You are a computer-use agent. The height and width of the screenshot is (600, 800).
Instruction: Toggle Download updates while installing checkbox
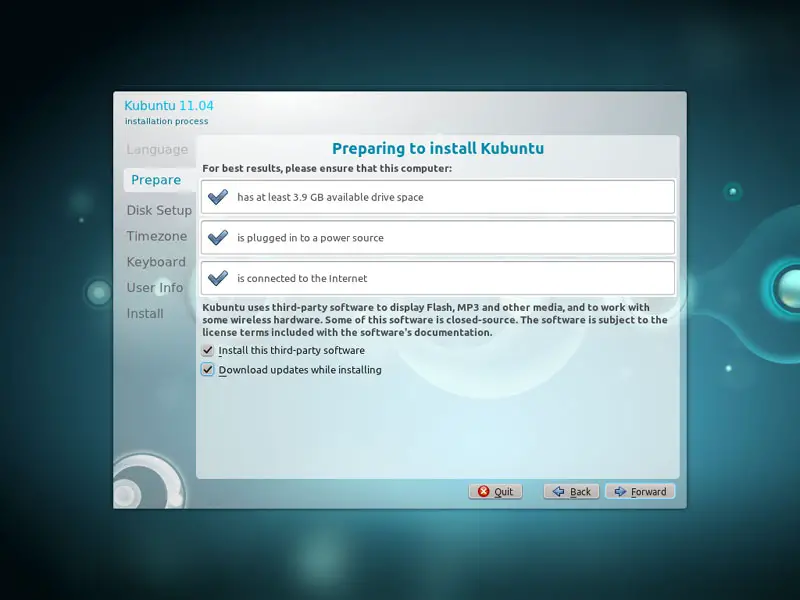208,370
